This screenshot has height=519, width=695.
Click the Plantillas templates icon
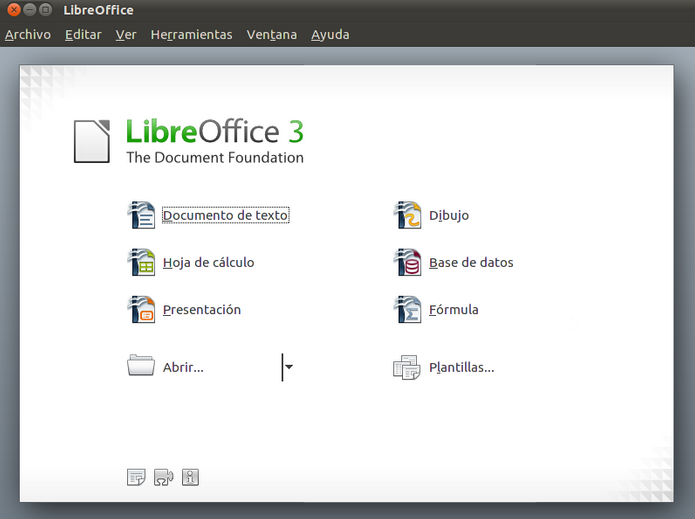coord(406,368)
